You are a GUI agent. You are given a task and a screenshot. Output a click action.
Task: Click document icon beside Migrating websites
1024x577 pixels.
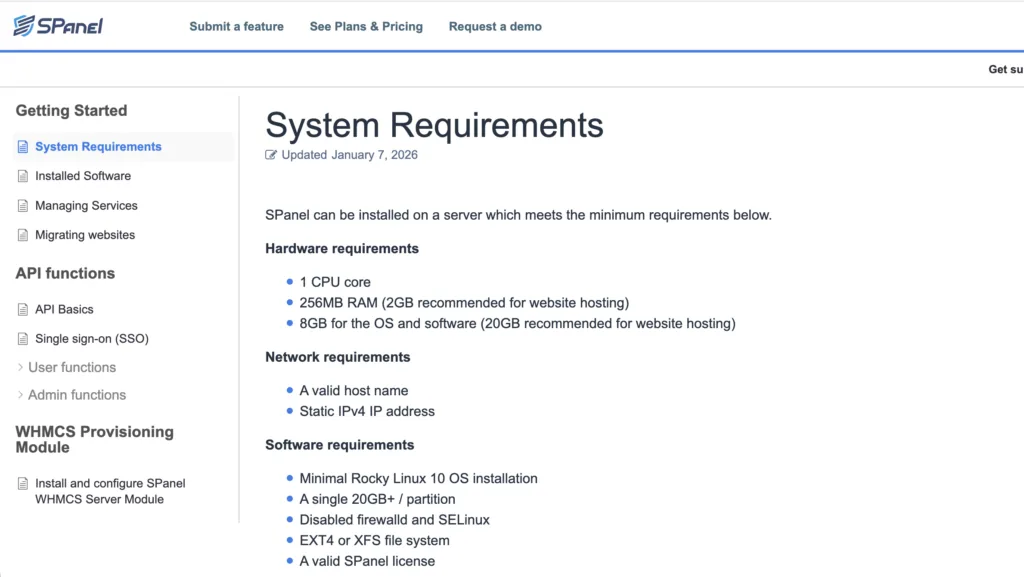[23, 235]
